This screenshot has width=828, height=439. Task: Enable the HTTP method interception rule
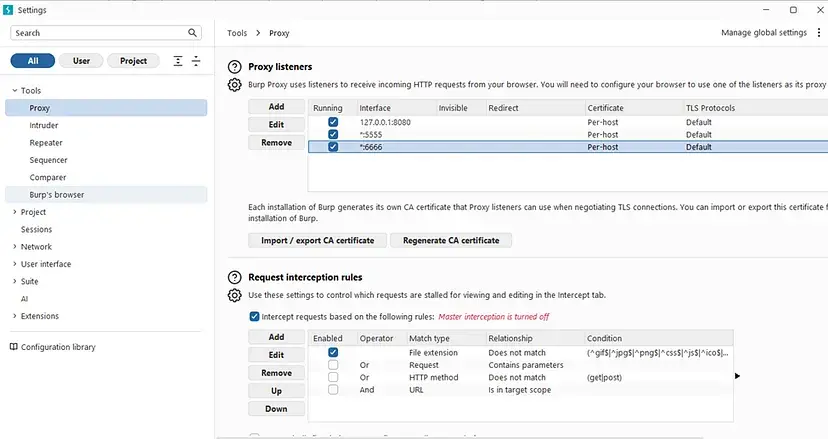tap(333, 377)
